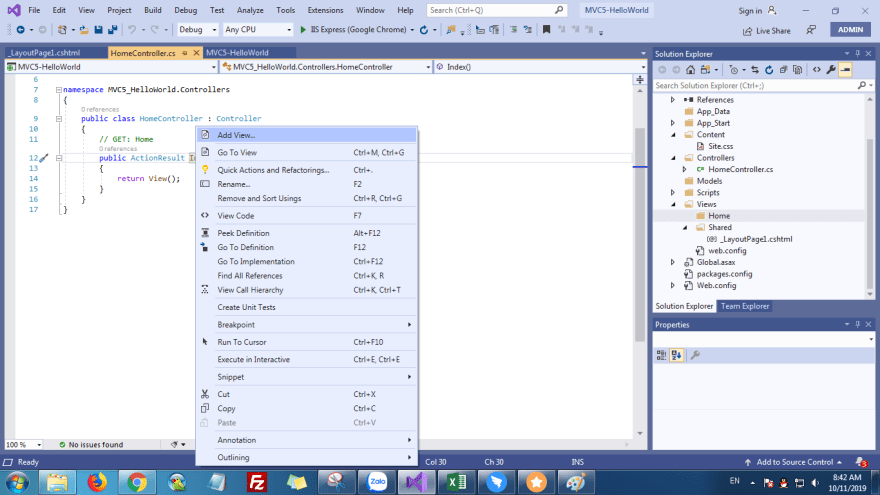Open Properties wrench icon in Solution Explorer
880x495 pixels.
831,70
